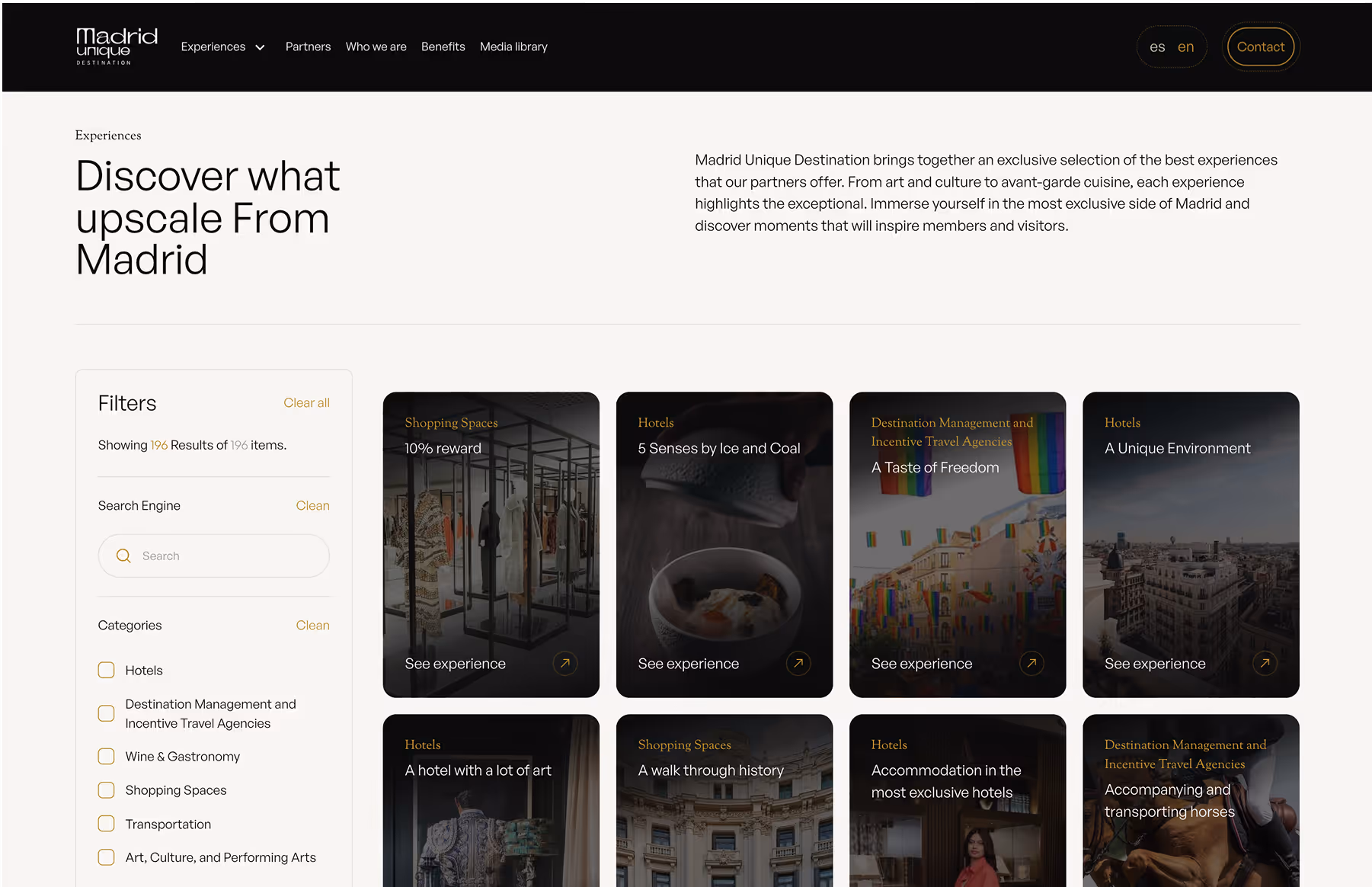The width and height of the screenshot is (1372, 887).
Task: Click See experience on A Taste of Freedom
Action: [921, 664]
